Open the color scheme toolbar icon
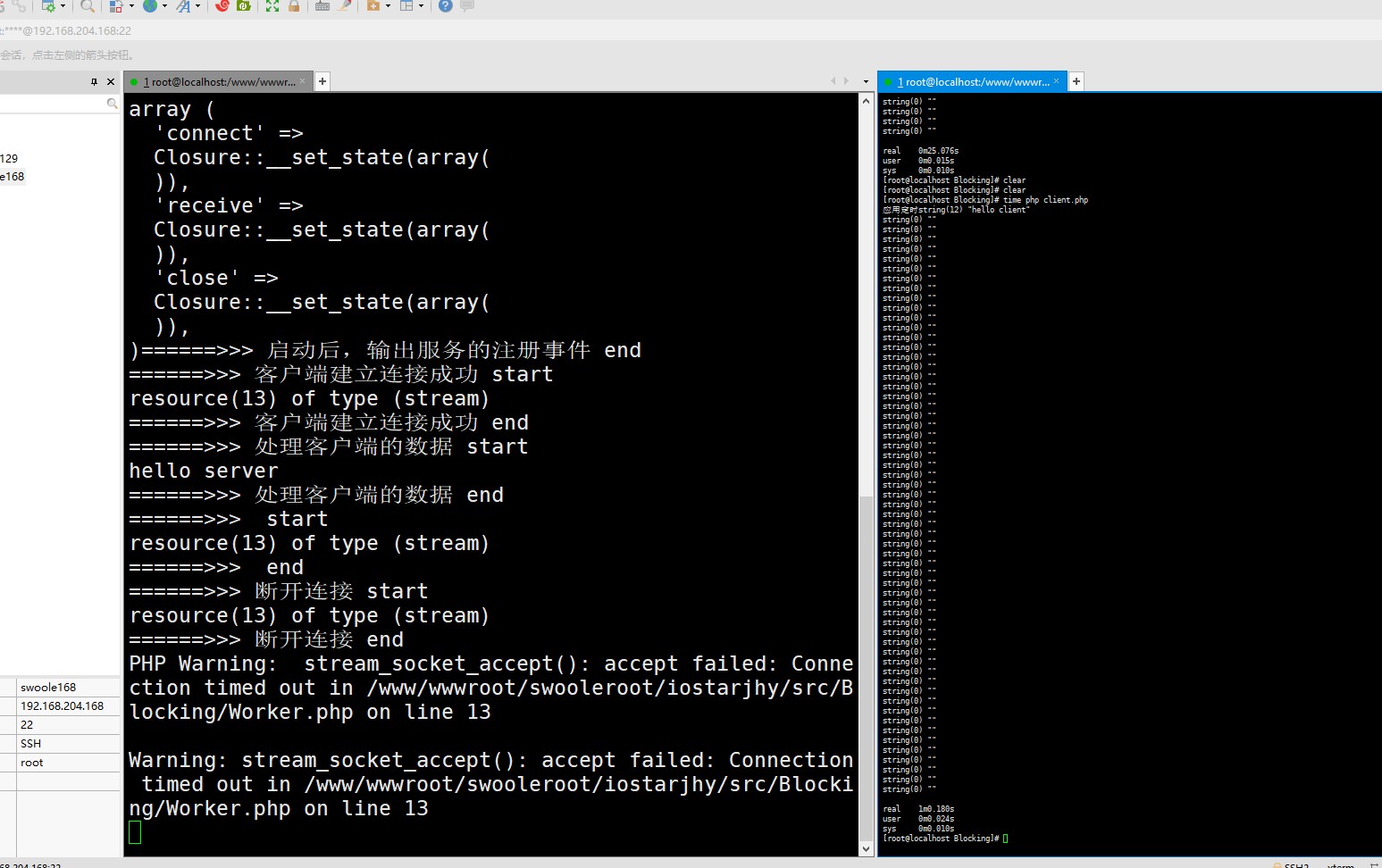1382x868 pixels. click(x=116, y=5)
